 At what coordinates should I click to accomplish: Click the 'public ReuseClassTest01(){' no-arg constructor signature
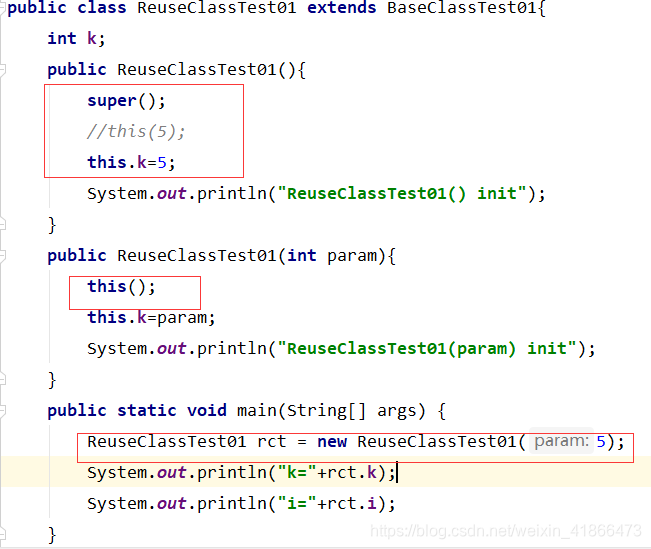[x=176, y=69]
